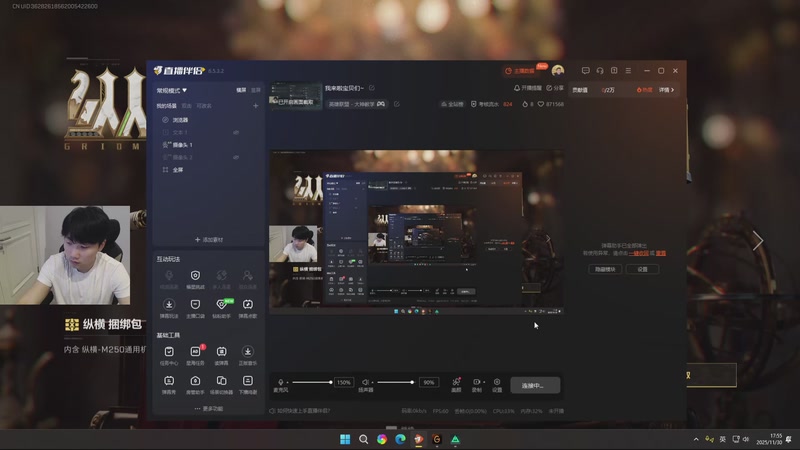Open the 任务中心 task center tool

click(169, 355)
